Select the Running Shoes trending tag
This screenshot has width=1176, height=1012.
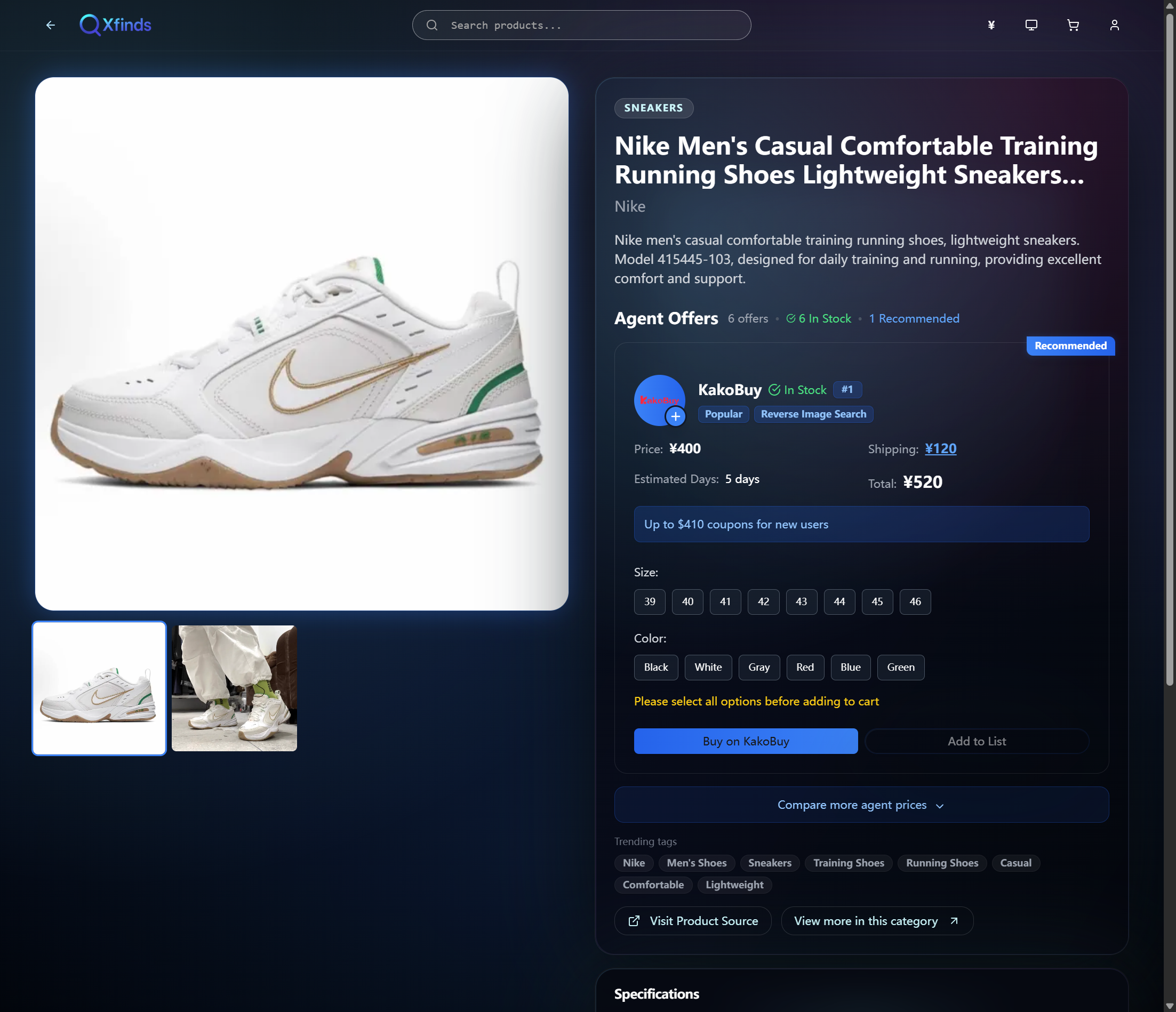pos(942,863)
